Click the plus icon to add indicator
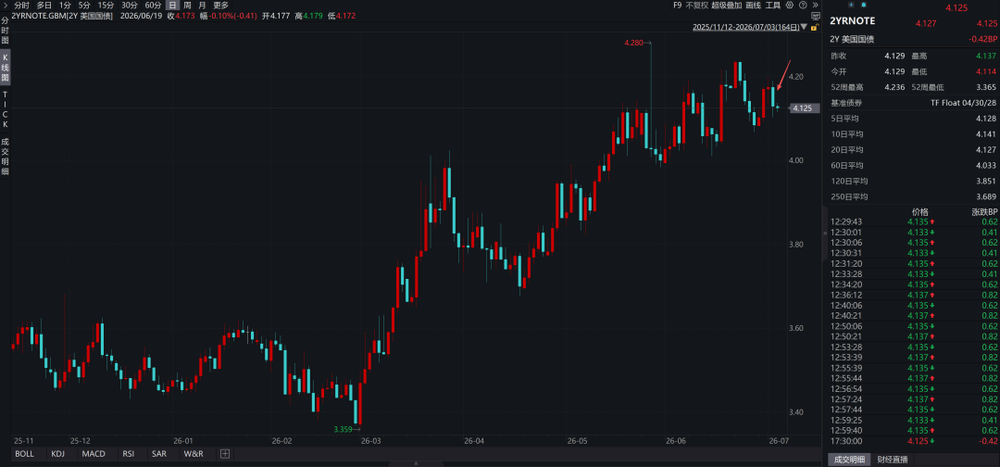The height and width of the screenshot is (467, 1000). (x=224, y=454)
